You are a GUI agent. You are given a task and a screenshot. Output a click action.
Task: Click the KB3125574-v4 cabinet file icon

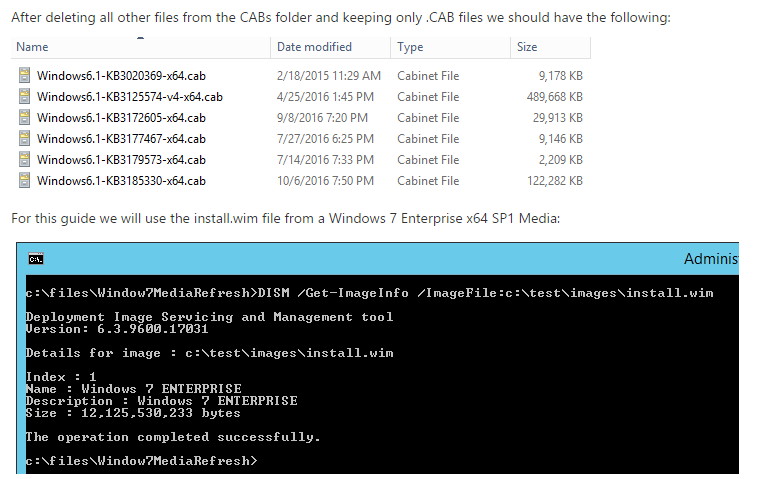[24, 97]
